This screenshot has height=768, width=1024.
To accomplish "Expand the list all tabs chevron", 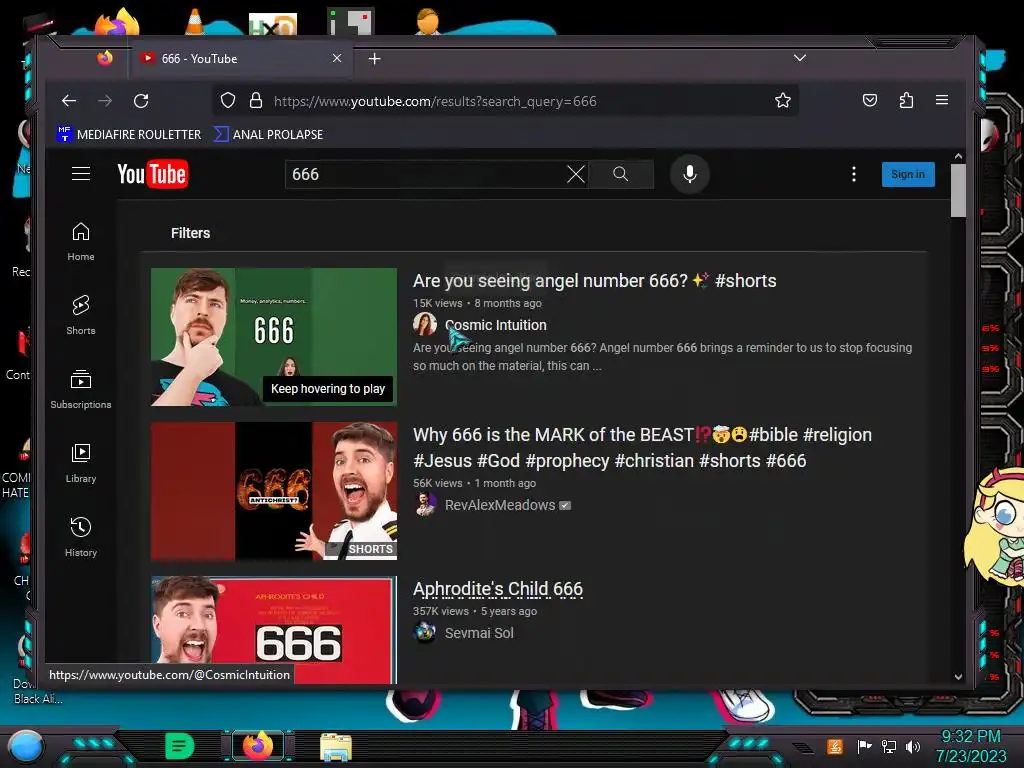I will [x=799, y=58].
